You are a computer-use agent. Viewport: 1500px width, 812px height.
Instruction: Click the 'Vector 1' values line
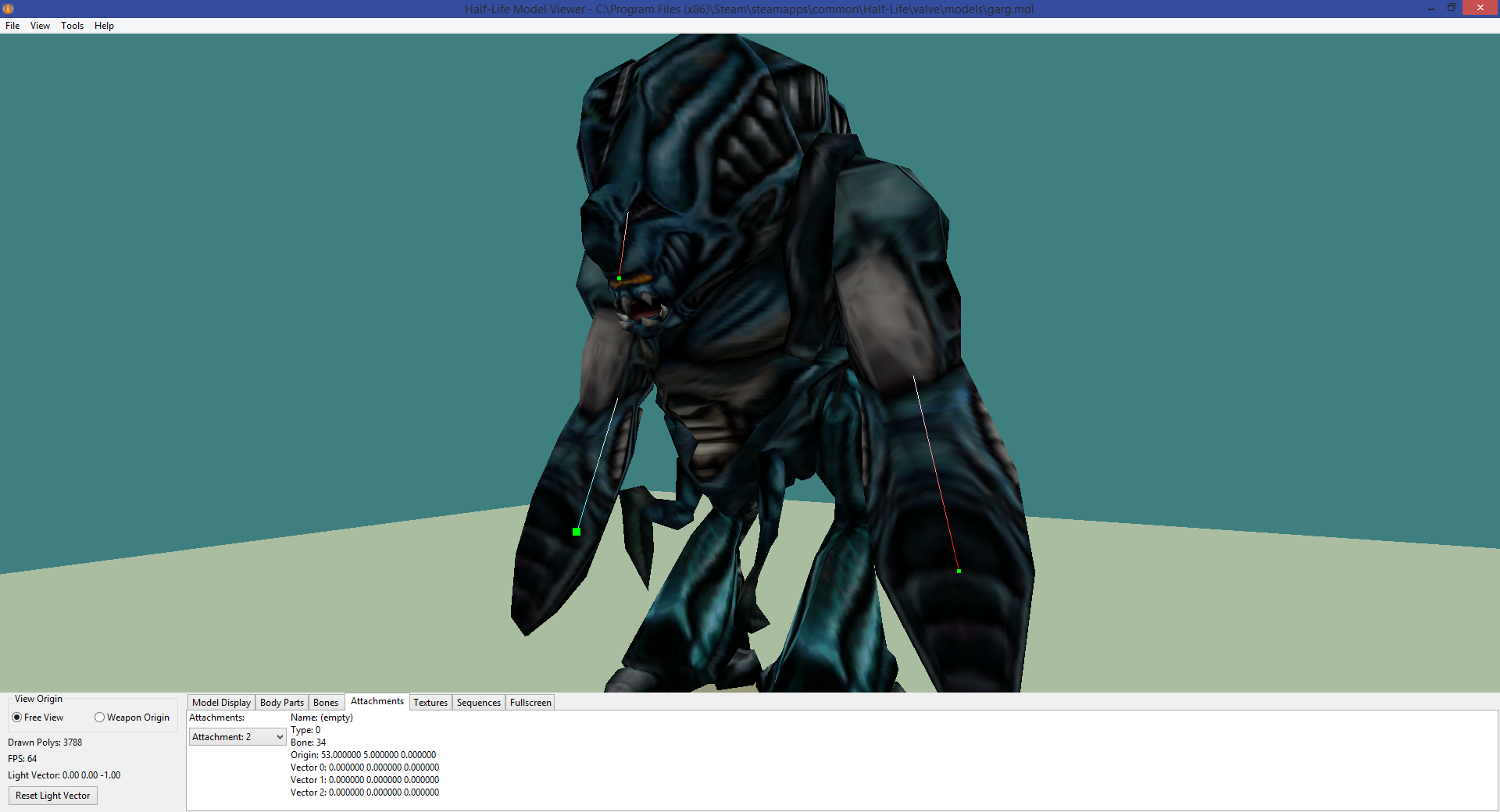coord(365,780)
